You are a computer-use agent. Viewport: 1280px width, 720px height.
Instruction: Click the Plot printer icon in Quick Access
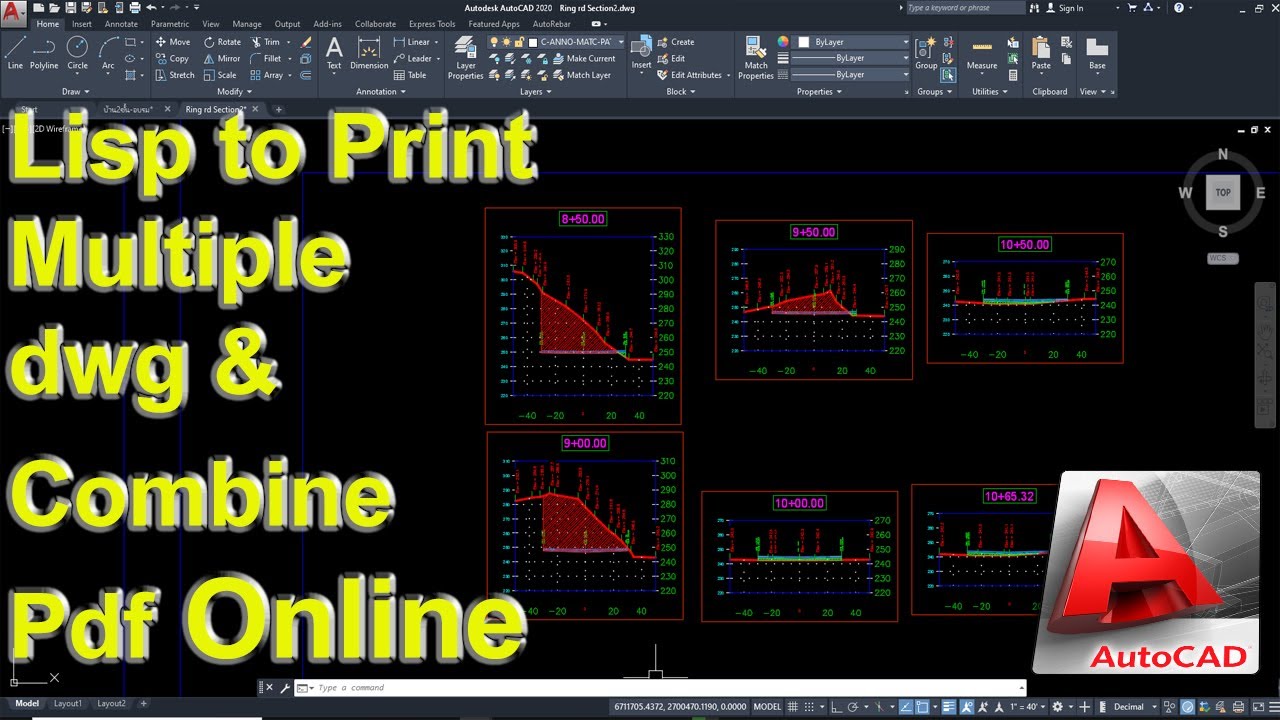pos(134,7)
